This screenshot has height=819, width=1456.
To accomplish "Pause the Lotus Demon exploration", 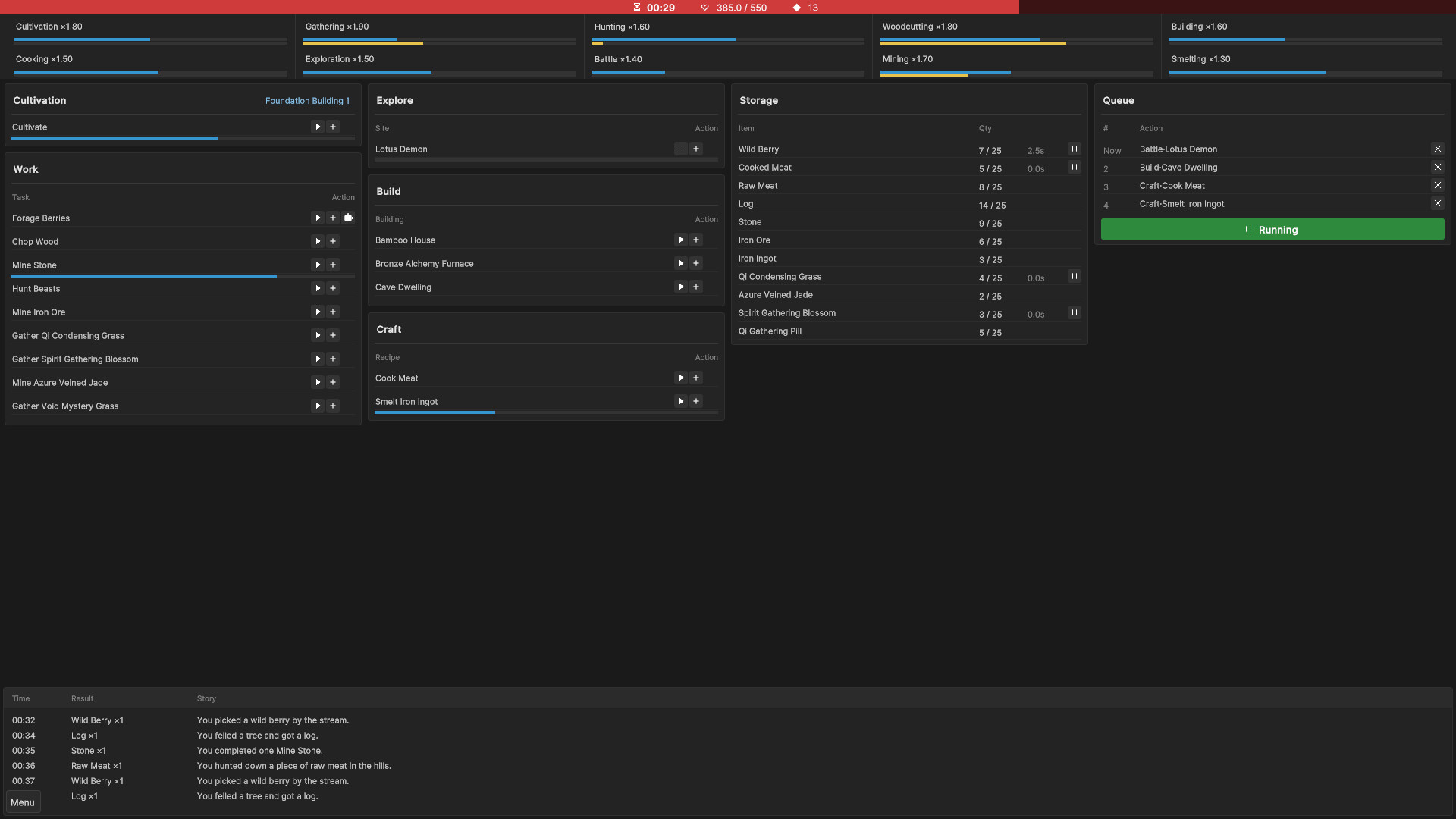I will [x=681, y=149].
